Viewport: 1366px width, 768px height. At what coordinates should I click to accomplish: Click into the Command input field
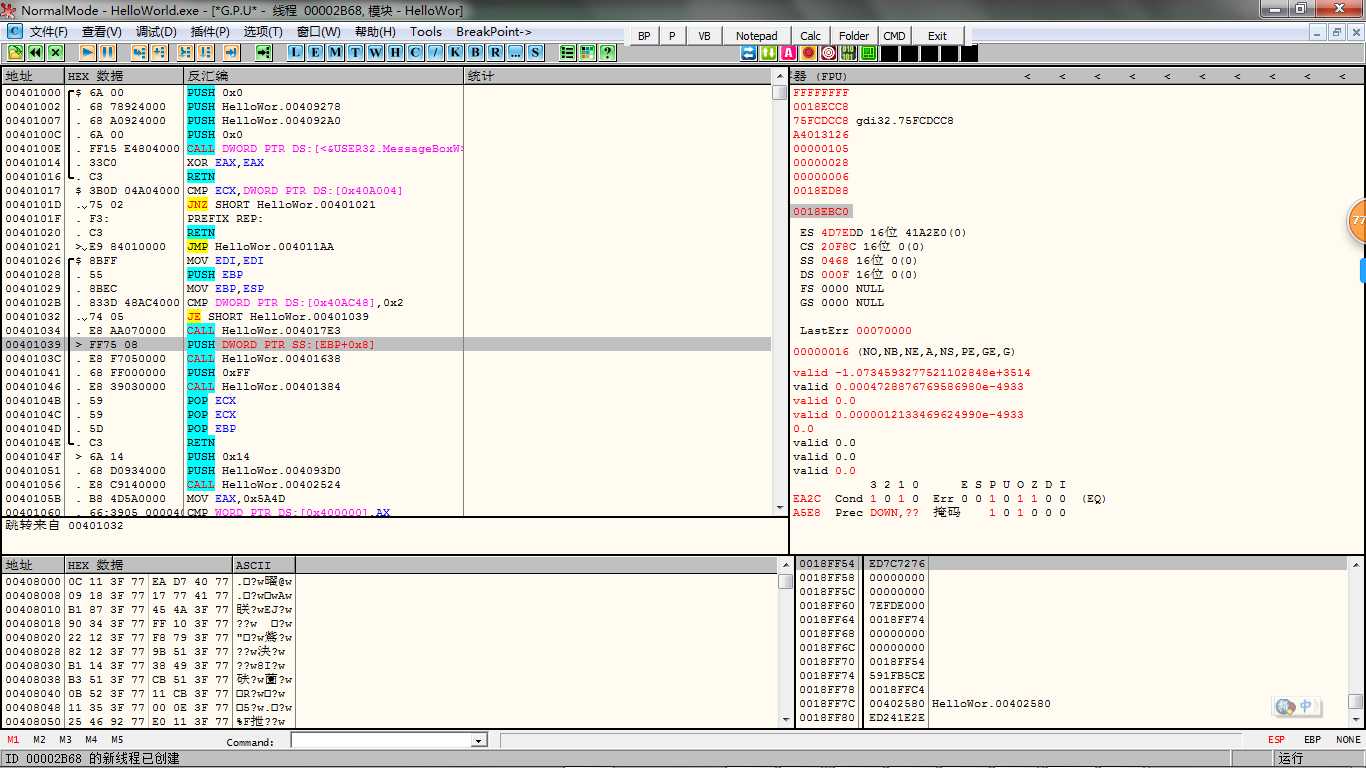(x=381, y=741)
